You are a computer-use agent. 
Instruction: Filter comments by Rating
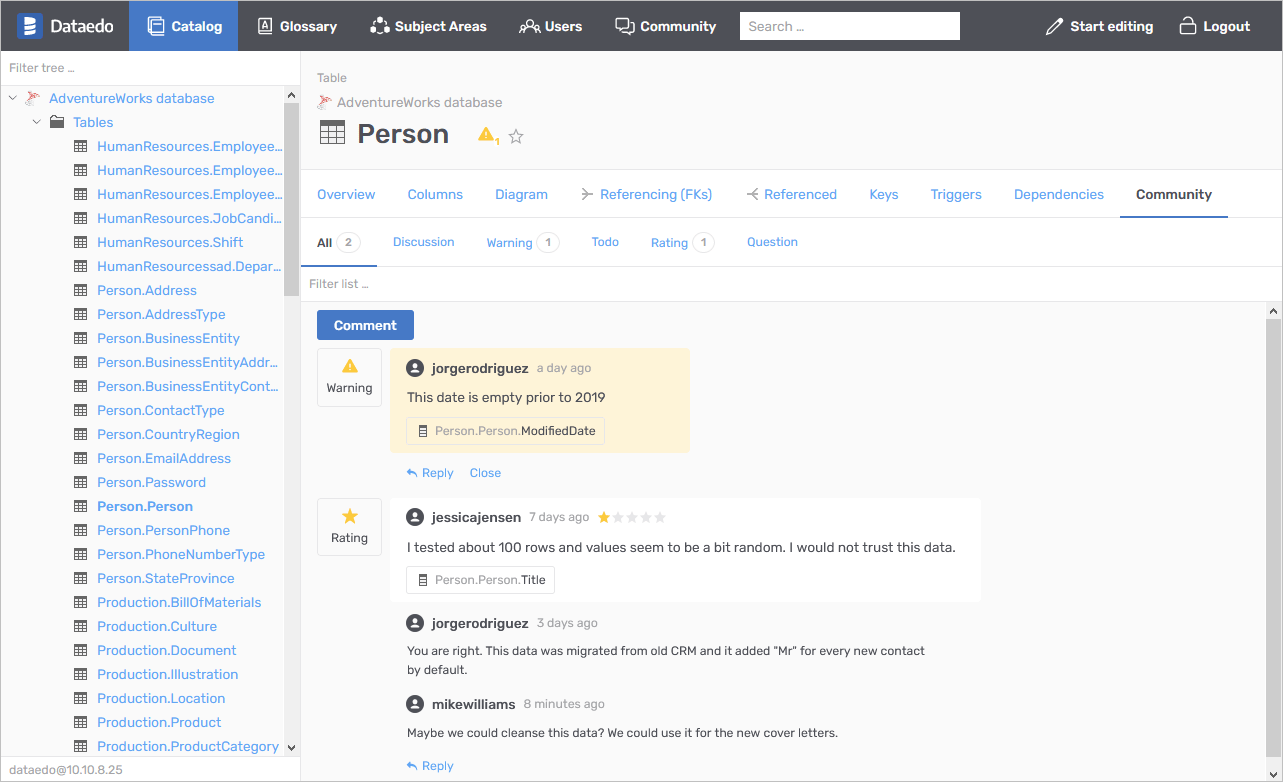point(682,242)
